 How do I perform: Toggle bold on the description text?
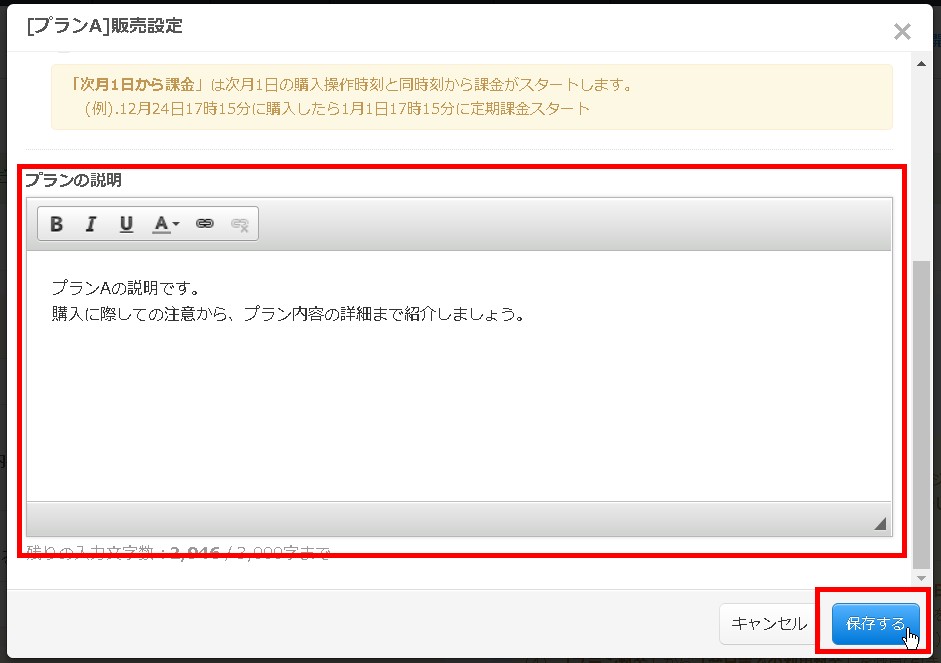point(56,223)
